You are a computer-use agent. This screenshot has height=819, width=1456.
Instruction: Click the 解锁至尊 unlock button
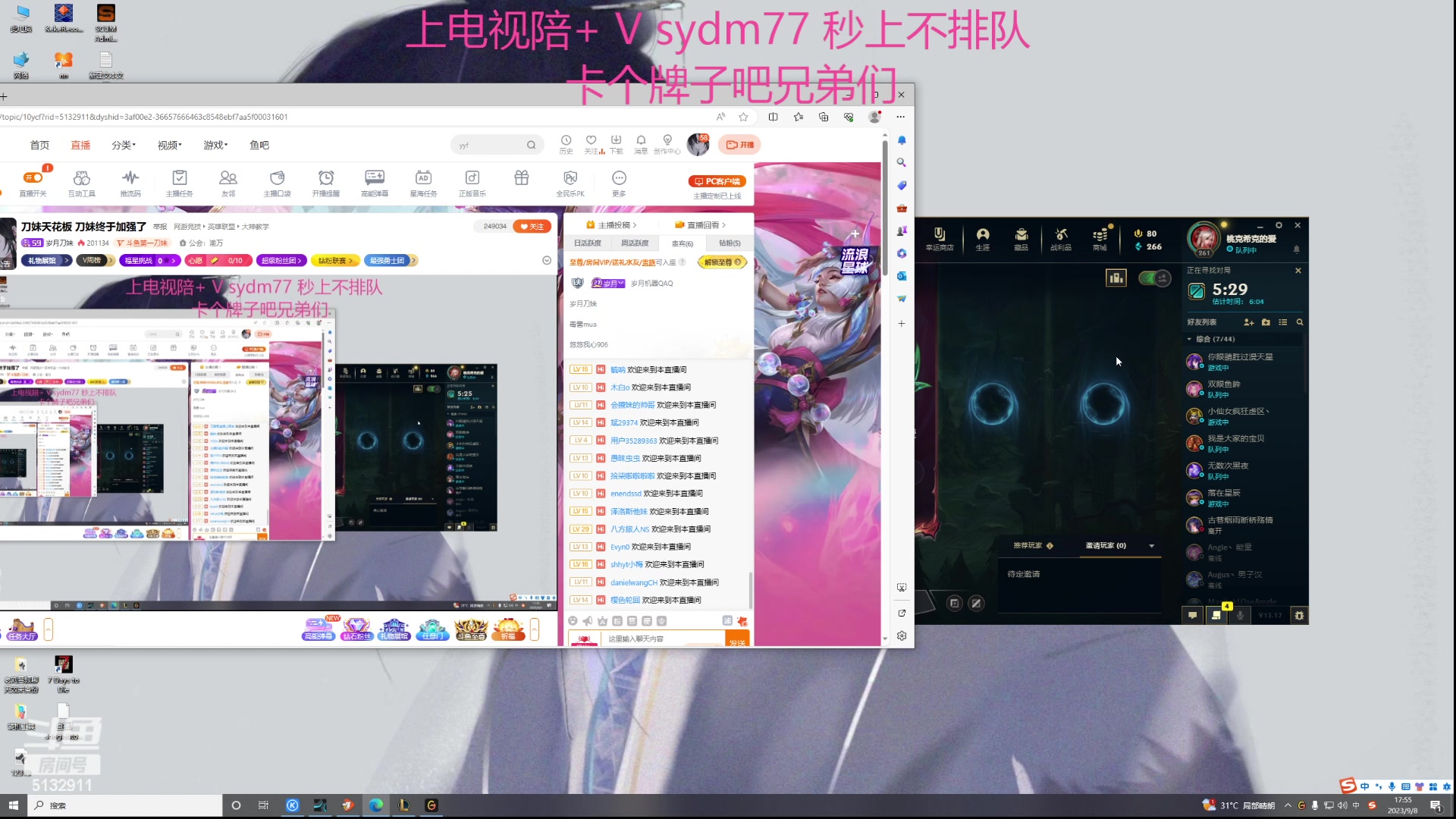coord(721,262)
